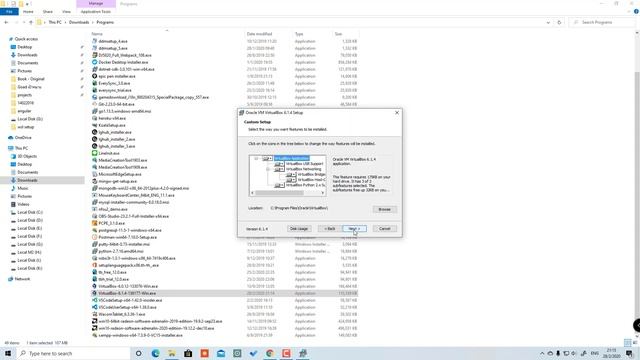Switch to the Share ribbon tab
The height and width of the screenshot is (360, 640).
[48, 12]
